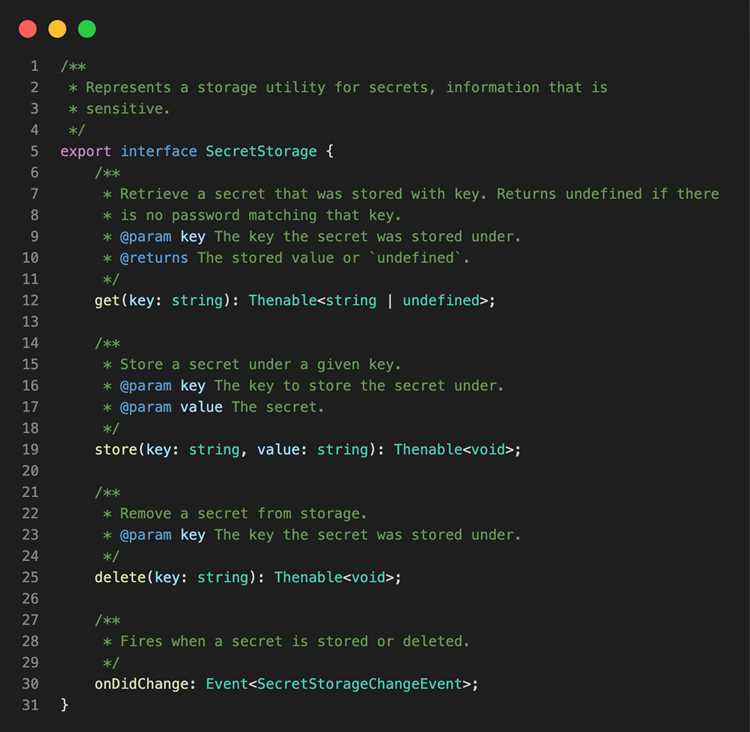Click the yellow minimize dot
This screenshot has height=732, width=750.
(x=57, y=29)
